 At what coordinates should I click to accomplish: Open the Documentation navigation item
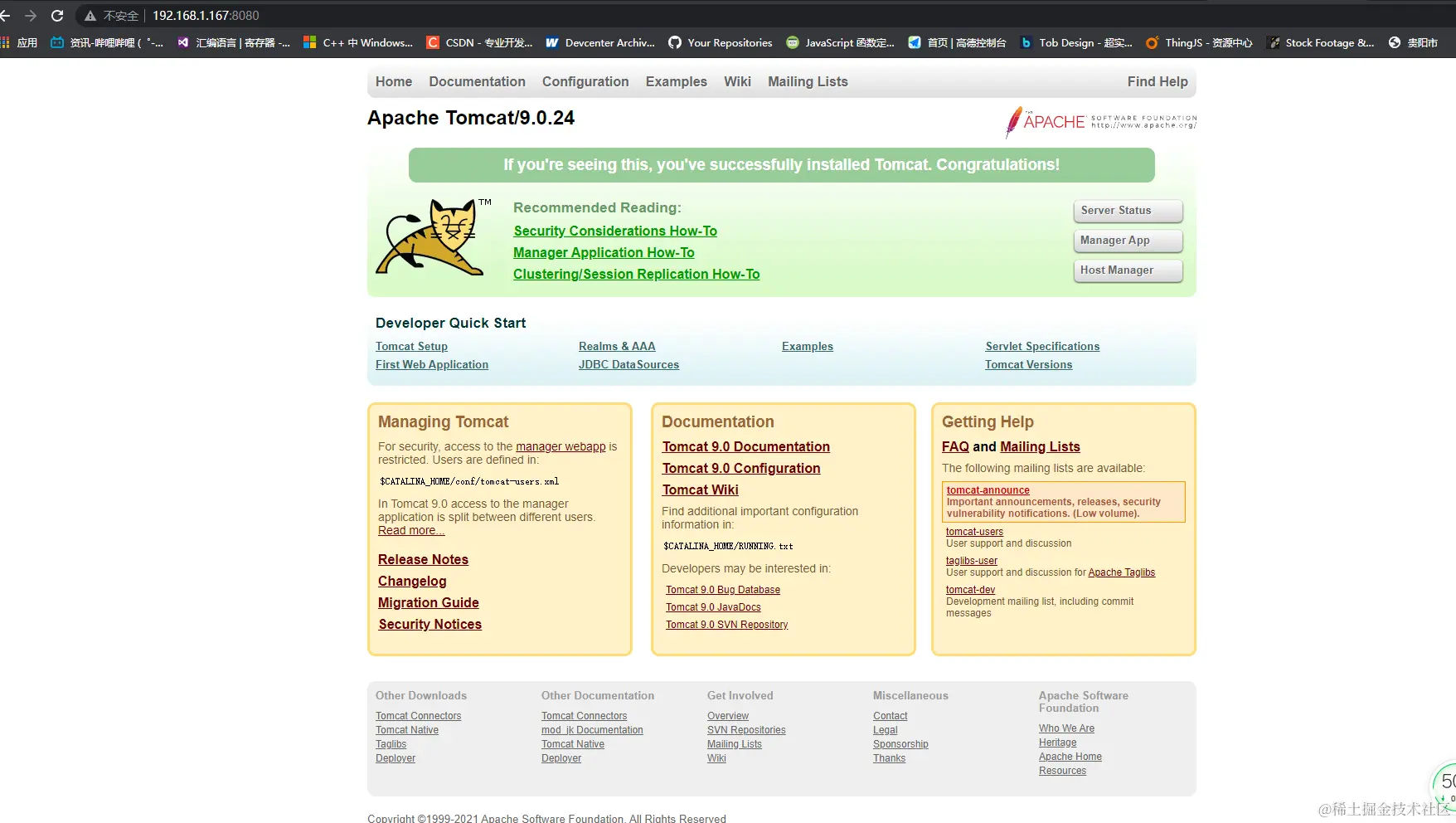pos(477,81)
